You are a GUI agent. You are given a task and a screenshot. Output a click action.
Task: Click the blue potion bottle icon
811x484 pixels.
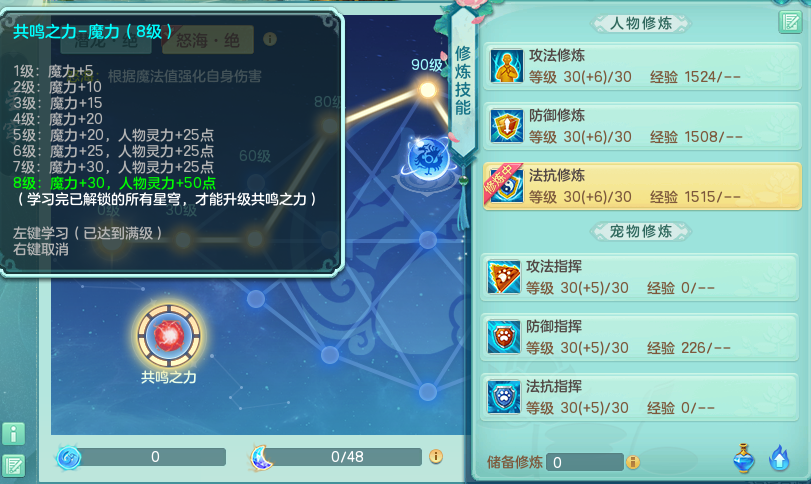744,458
